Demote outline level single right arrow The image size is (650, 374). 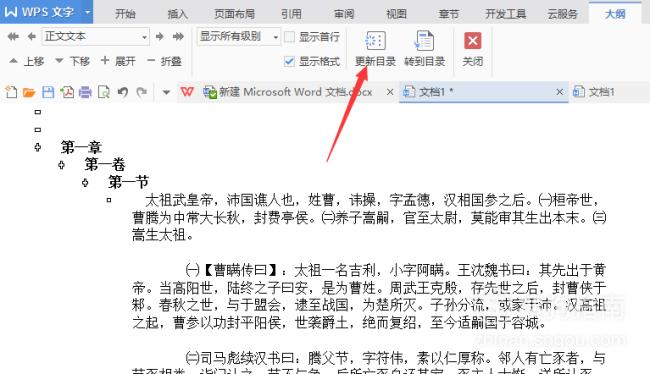160,37
